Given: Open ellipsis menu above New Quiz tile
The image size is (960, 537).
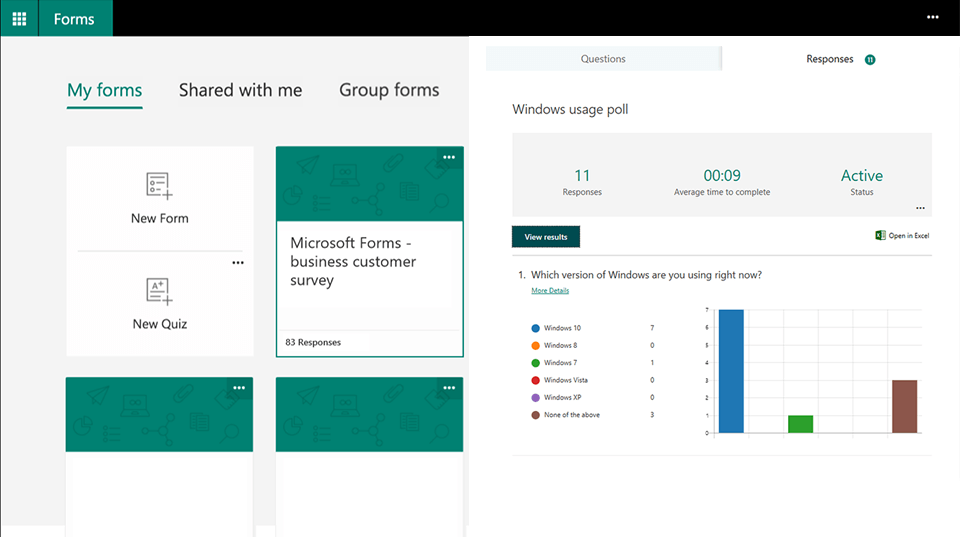Looking at the screenshot, I should (238, 263).
